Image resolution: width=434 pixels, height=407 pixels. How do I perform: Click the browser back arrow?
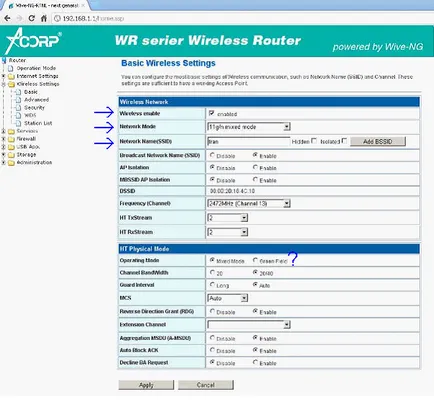7,18
